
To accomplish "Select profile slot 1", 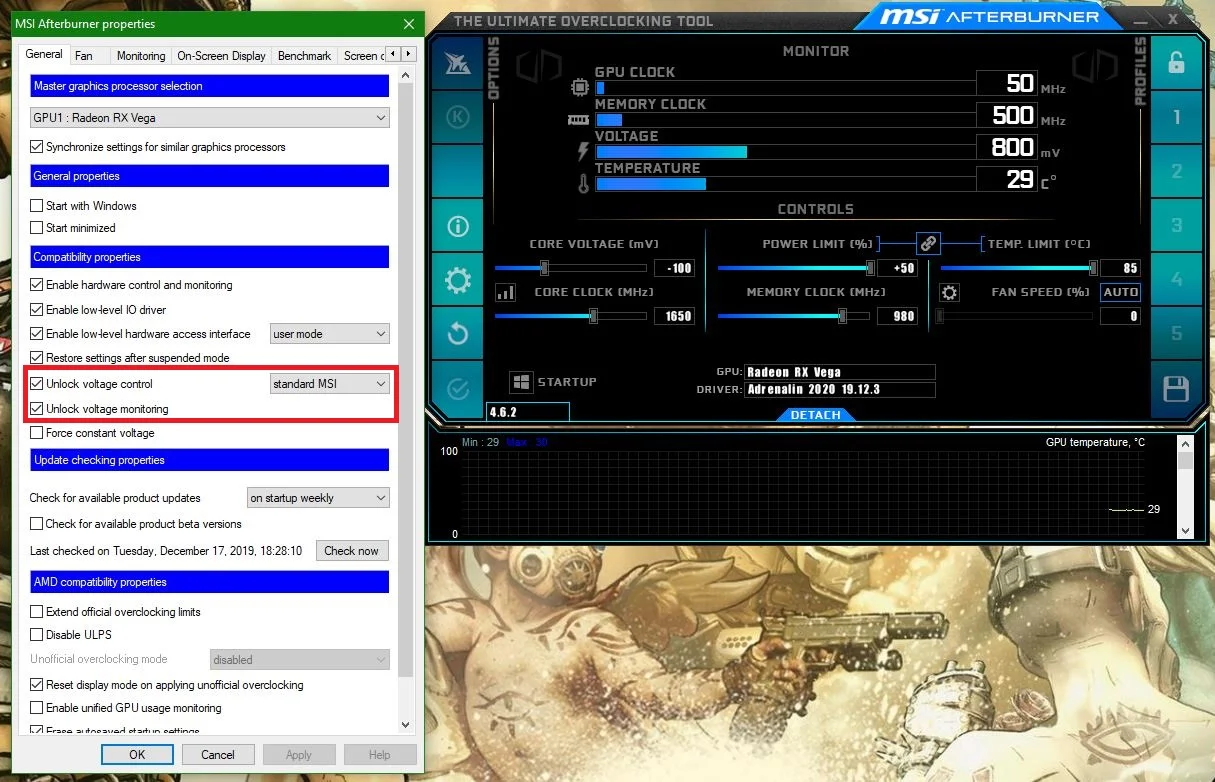I will tap(1177, 117).
